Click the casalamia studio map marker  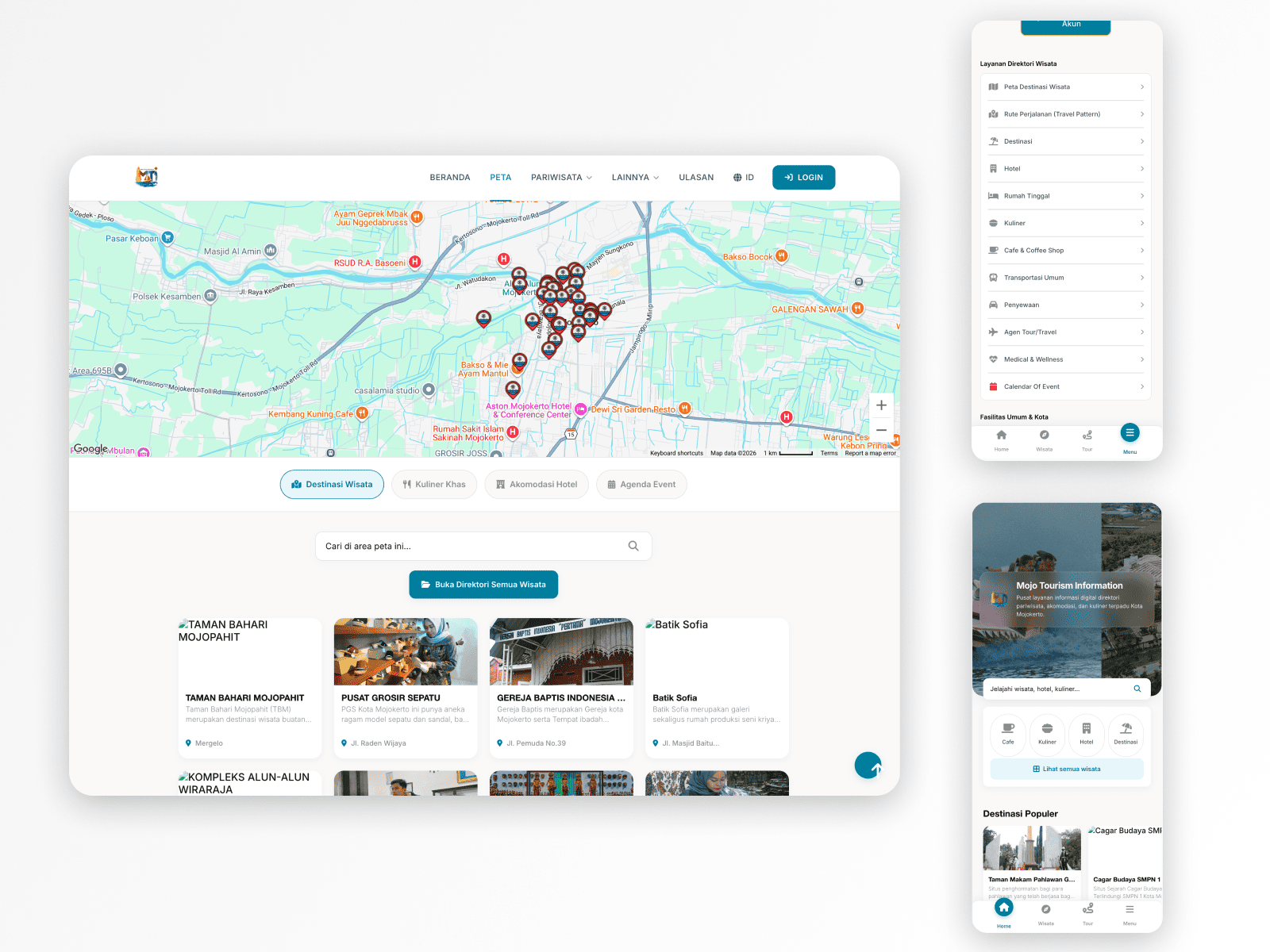(x=429, y=390)
